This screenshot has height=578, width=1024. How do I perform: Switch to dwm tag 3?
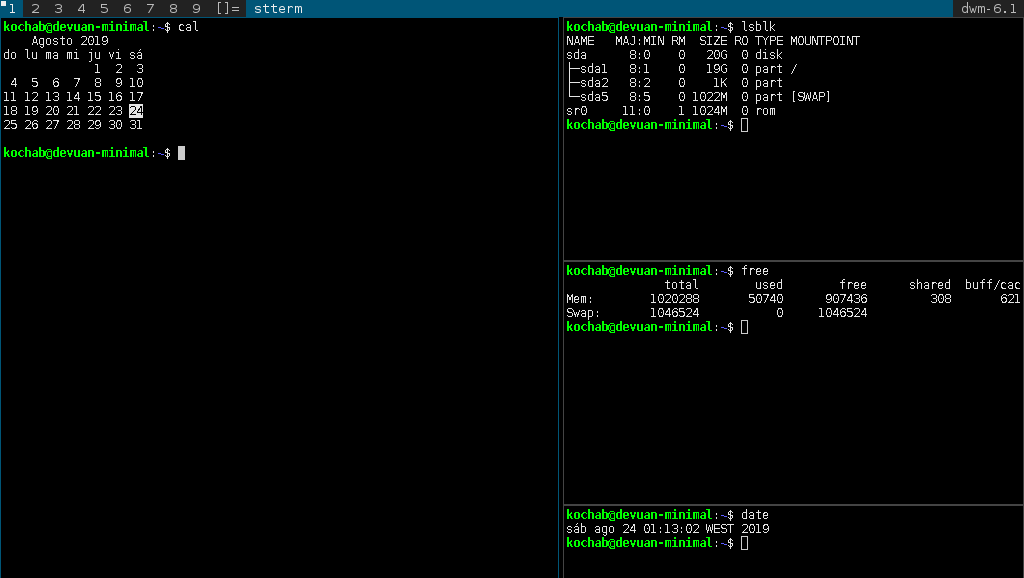click(58, 8)
